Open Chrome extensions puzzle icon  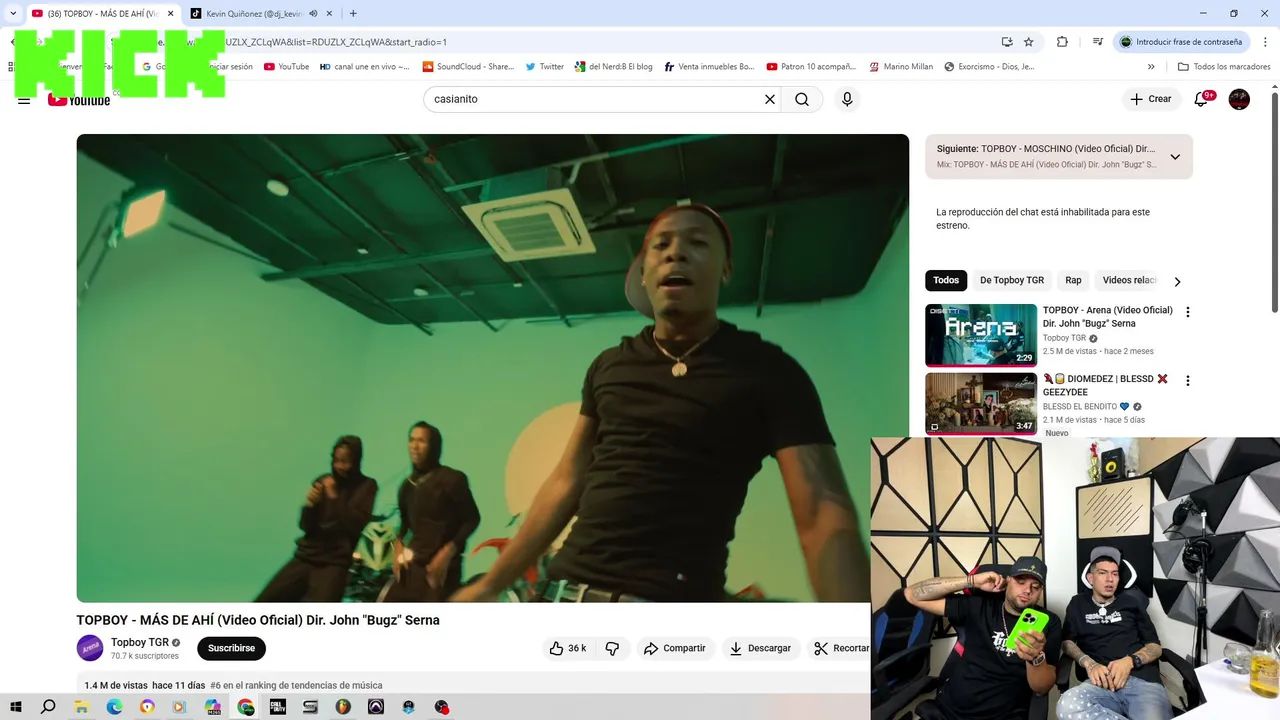1062,42
